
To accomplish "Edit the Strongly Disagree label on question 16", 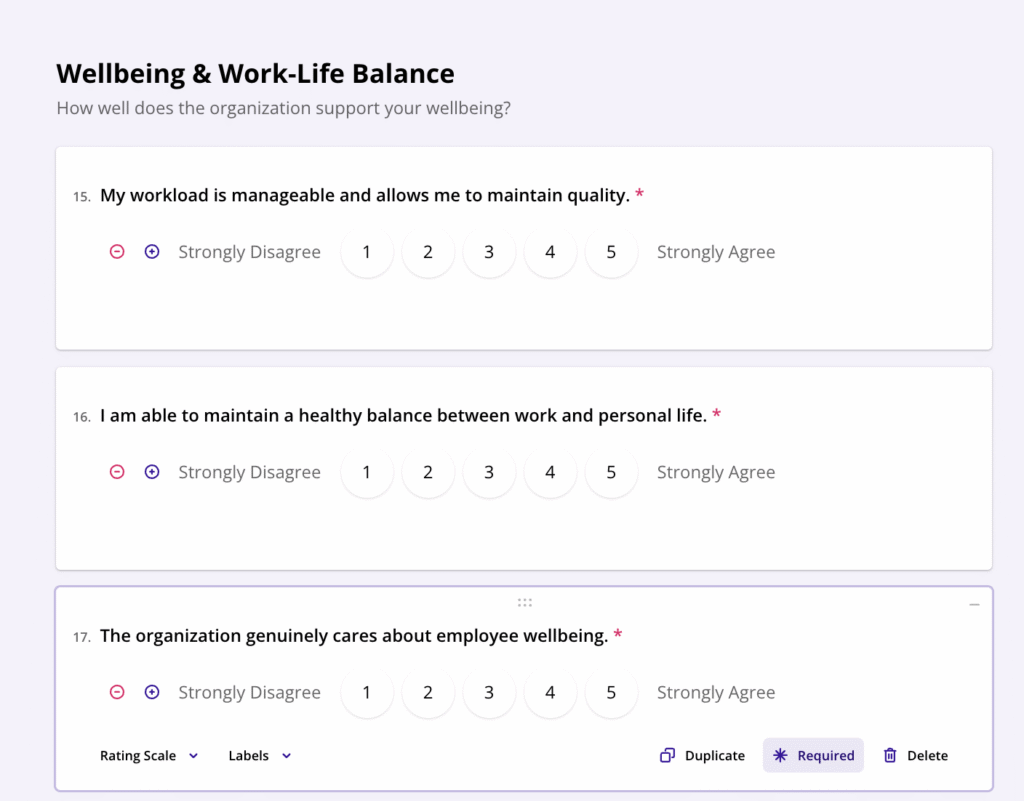I will point(249,472).
